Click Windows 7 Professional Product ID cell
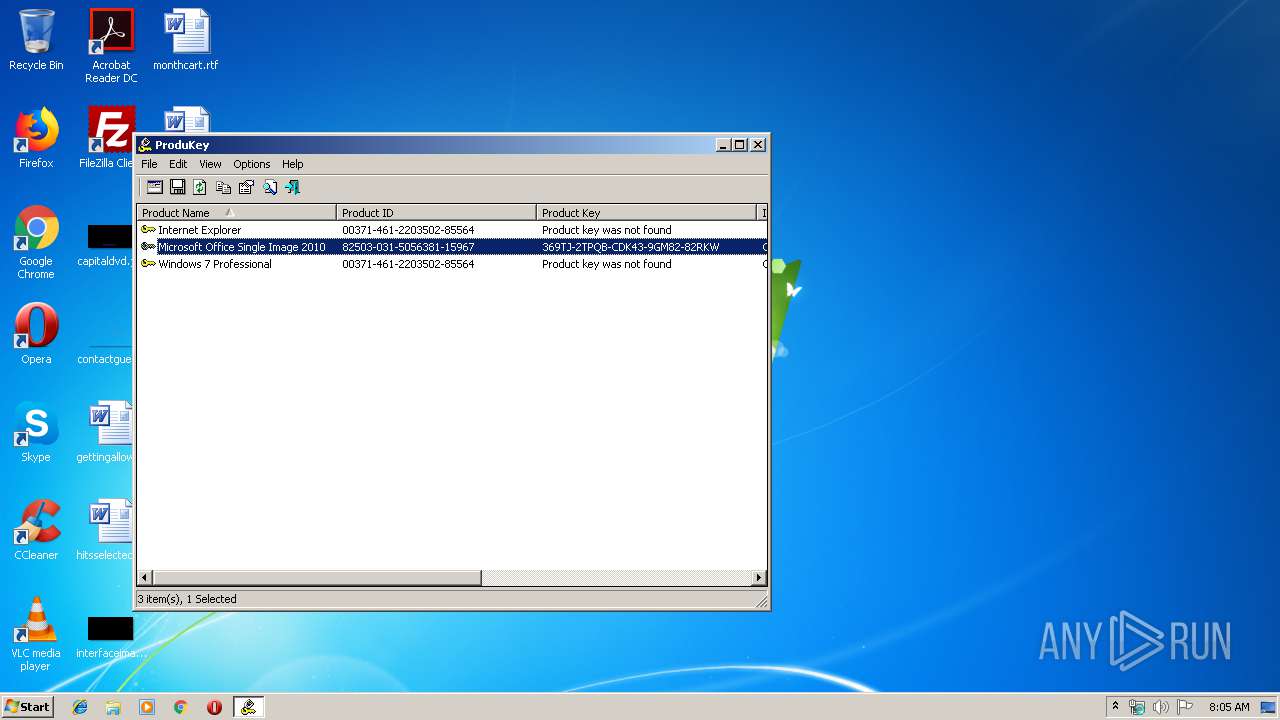The width and height of the screenshot is (1280, 720). pyautogui.click(x=408, y=264)
